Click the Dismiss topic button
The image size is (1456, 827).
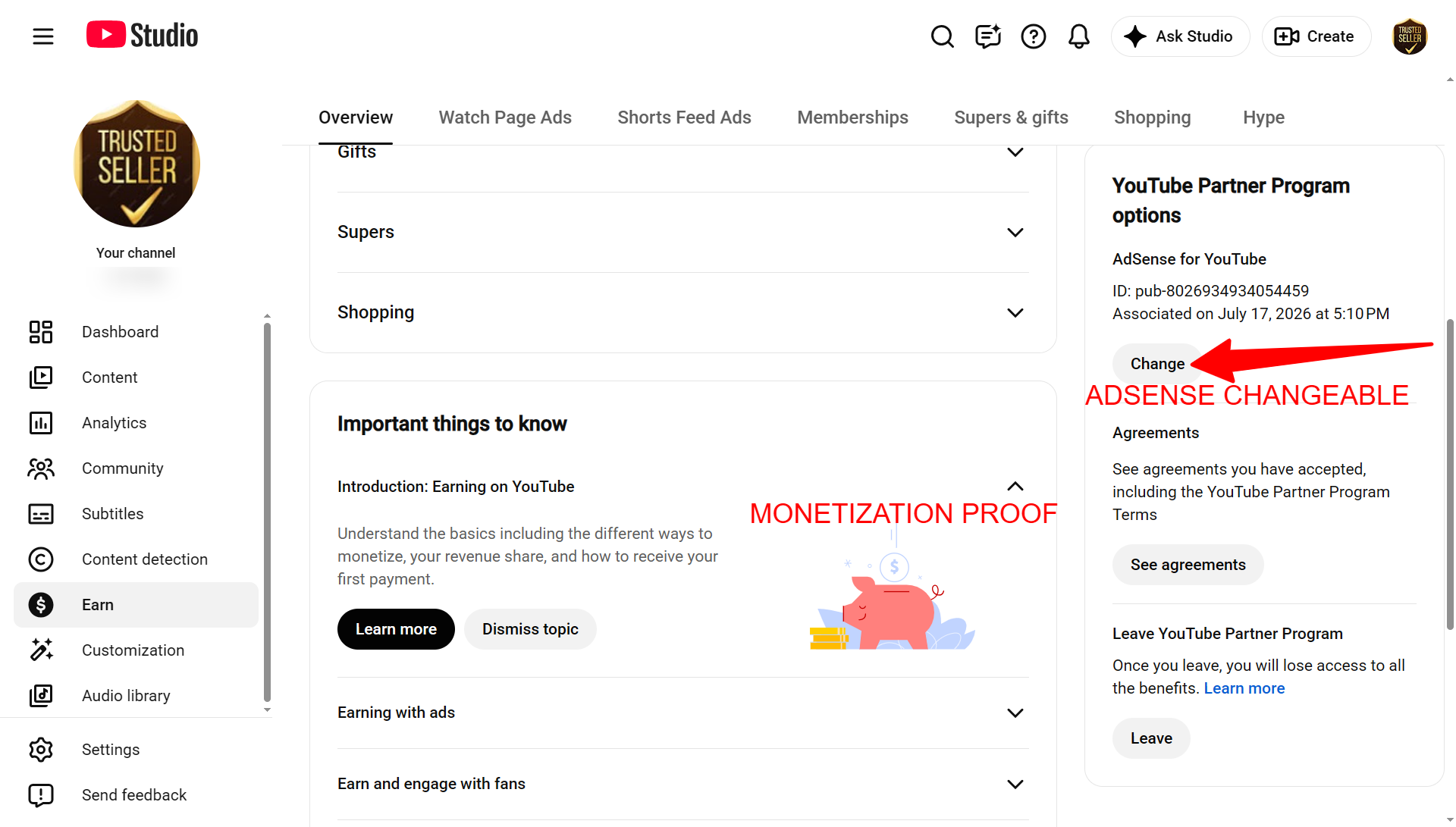tap(530, 629)
